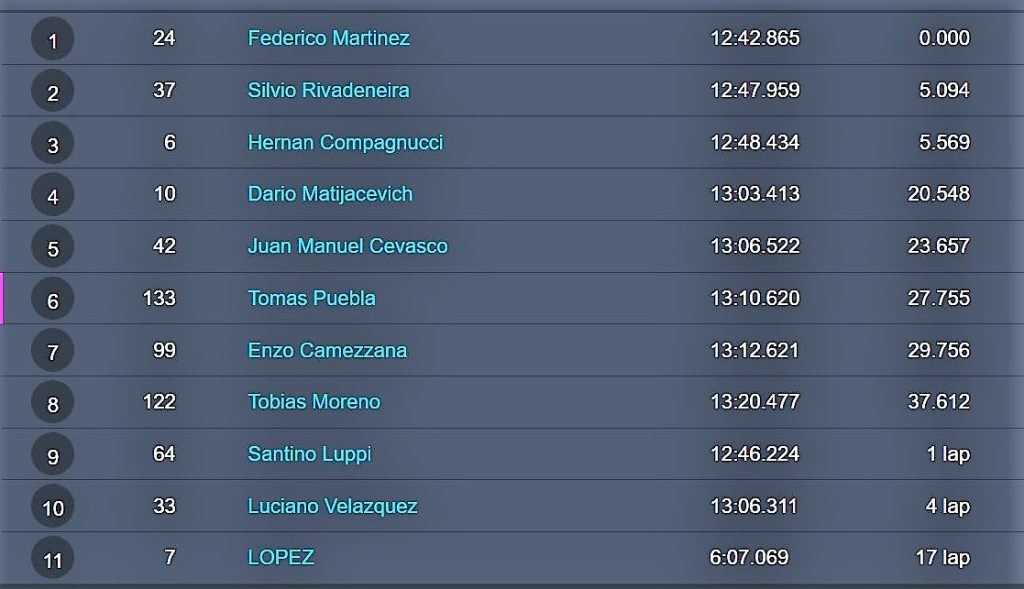This screenshot has height=589, width=1024.
Task: Click the 17 lap gap cell
Action: (942, 558)
